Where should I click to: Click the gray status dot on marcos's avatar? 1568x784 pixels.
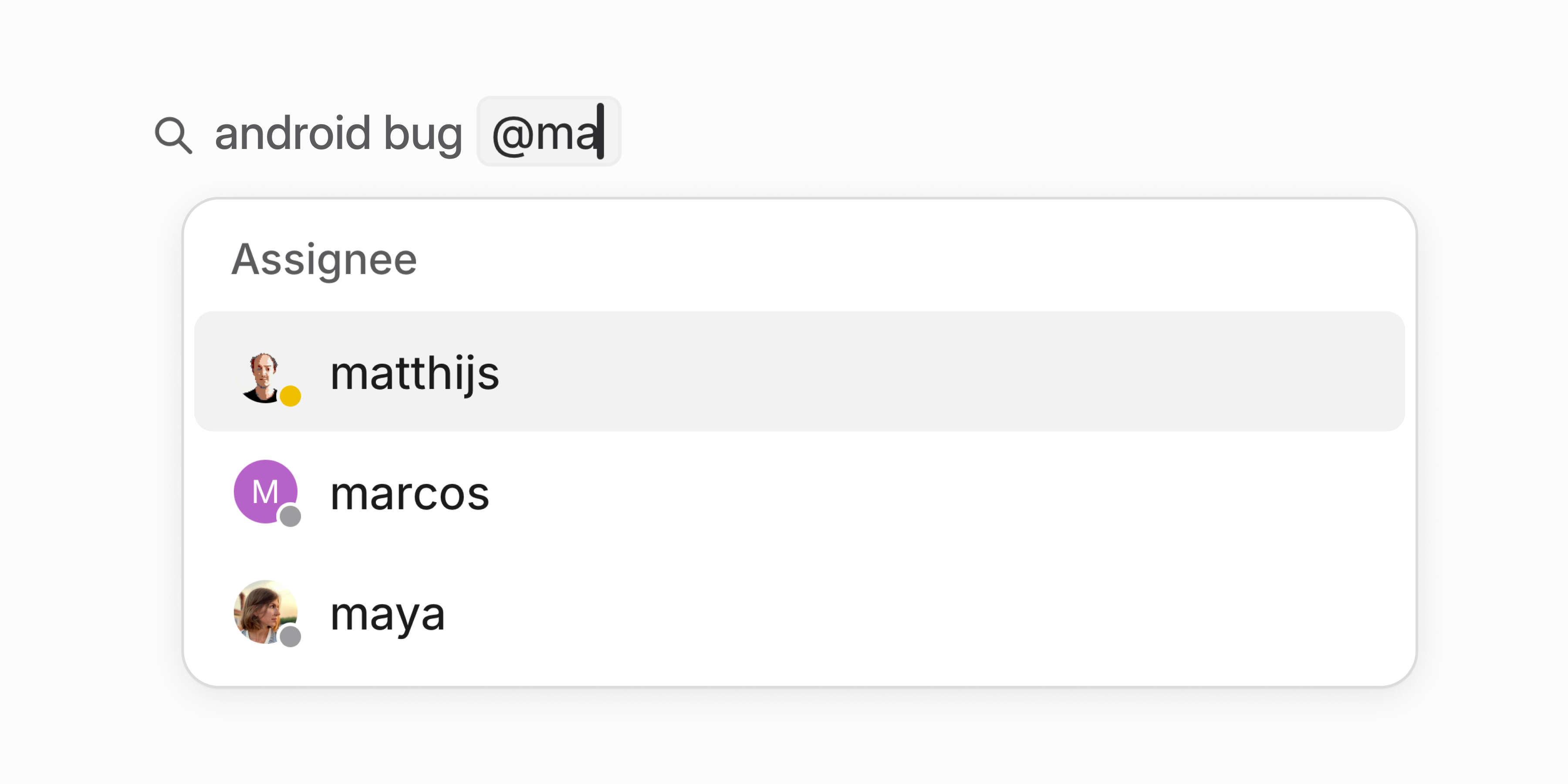pyautogui.click(x=291, y=516)
